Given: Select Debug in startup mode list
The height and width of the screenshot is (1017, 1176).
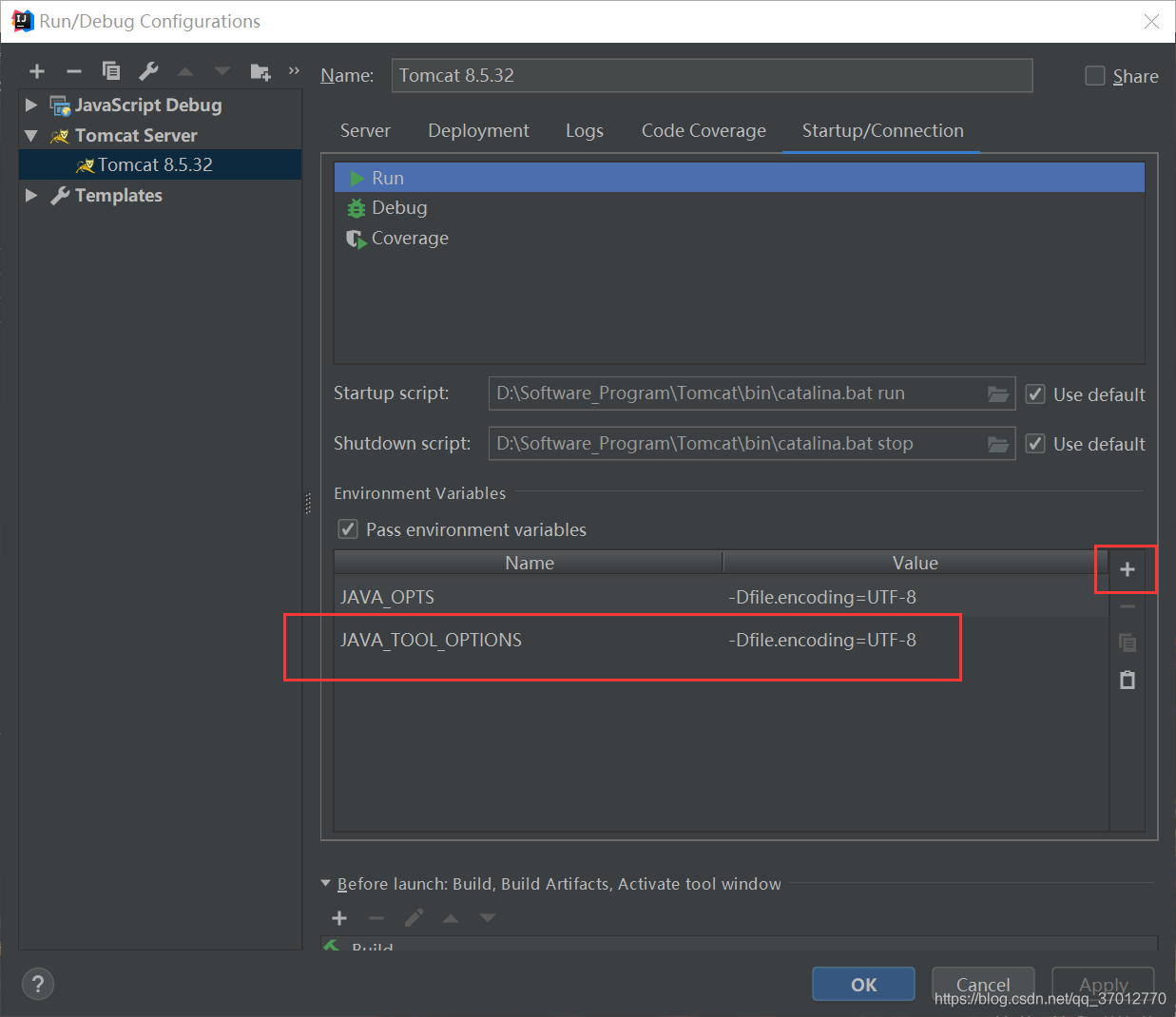Looking at the screenshot, I should (740, 208).
